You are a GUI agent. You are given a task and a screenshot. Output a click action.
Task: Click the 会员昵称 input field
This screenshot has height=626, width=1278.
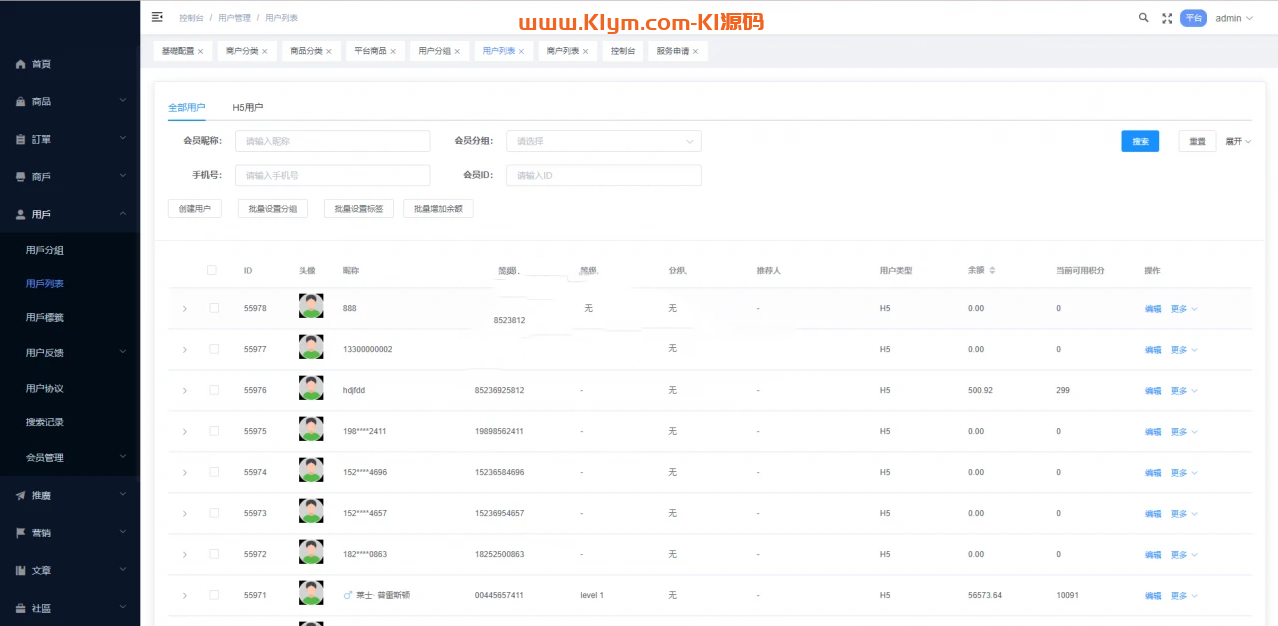332,141
